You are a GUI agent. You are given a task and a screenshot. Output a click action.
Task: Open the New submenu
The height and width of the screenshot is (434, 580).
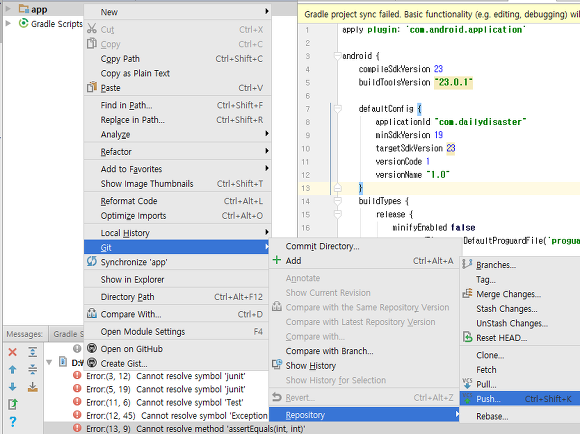tap(178, 12)
